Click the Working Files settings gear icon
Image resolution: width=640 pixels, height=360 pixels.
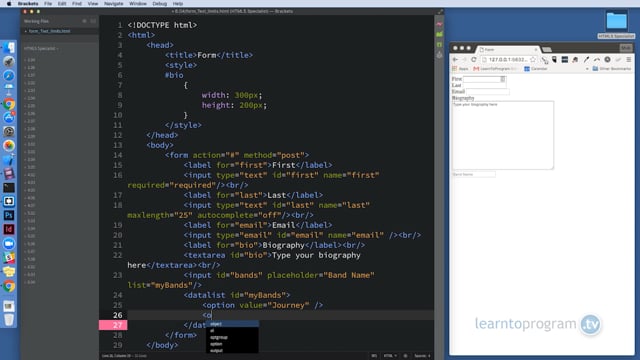click(84, 21)
